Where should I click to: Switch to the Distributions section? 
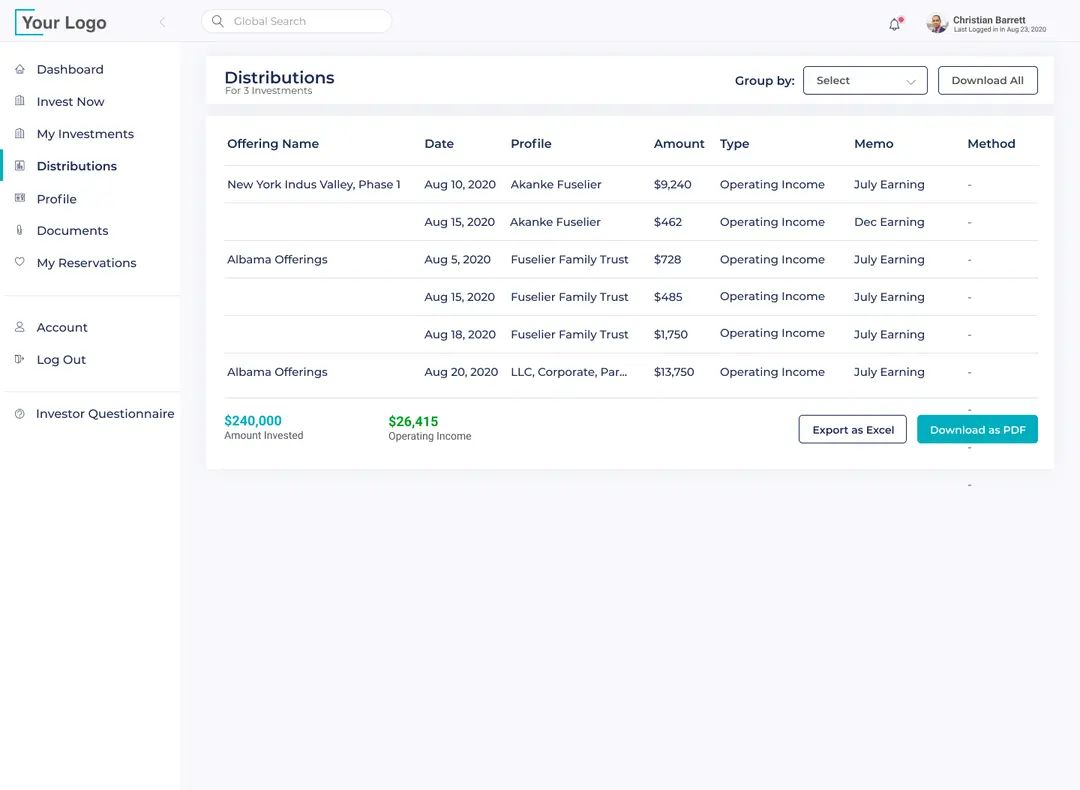tap(76, 165)
